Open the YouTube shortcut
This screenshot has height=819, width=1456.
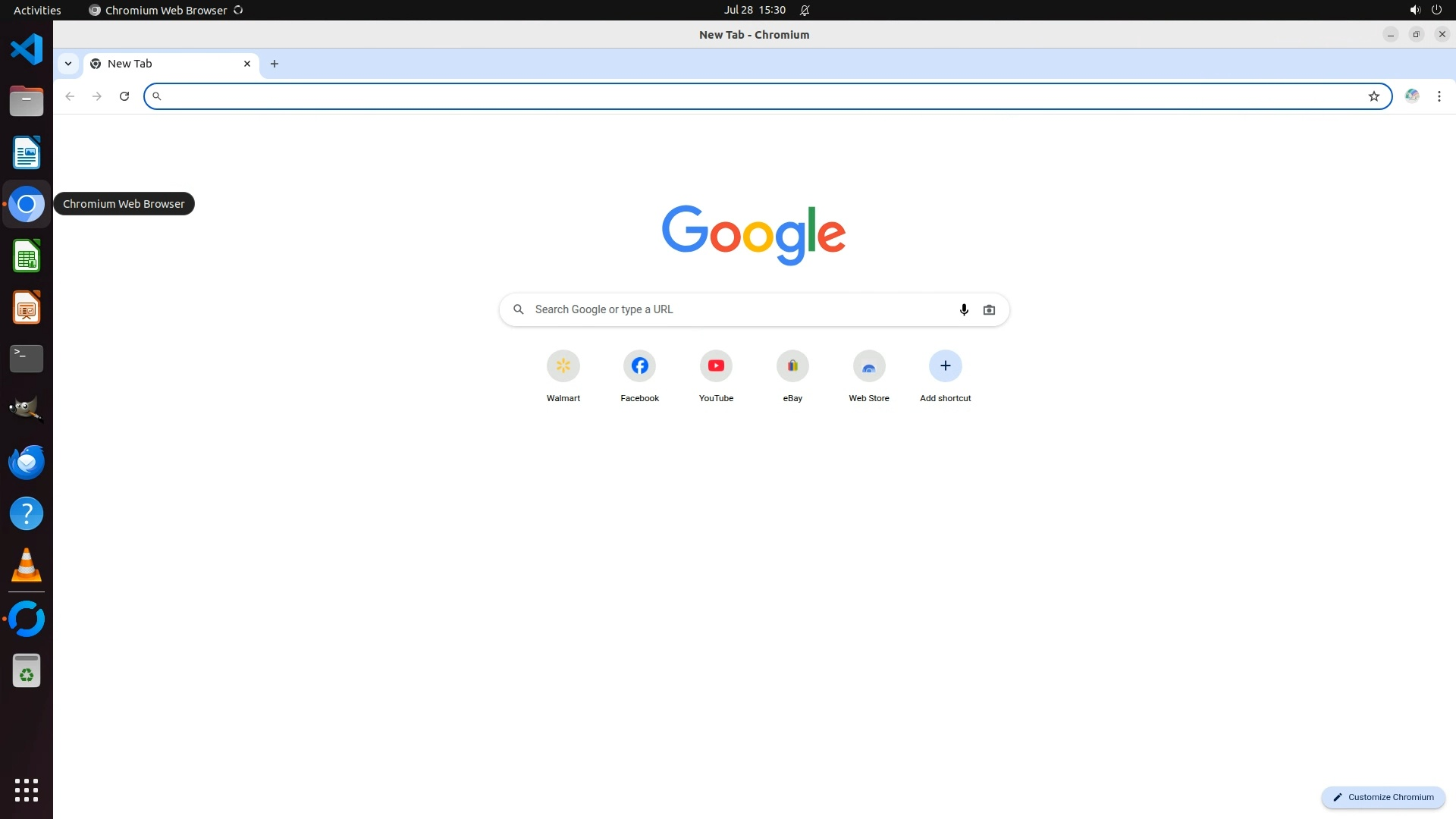[x=716, y=366]
